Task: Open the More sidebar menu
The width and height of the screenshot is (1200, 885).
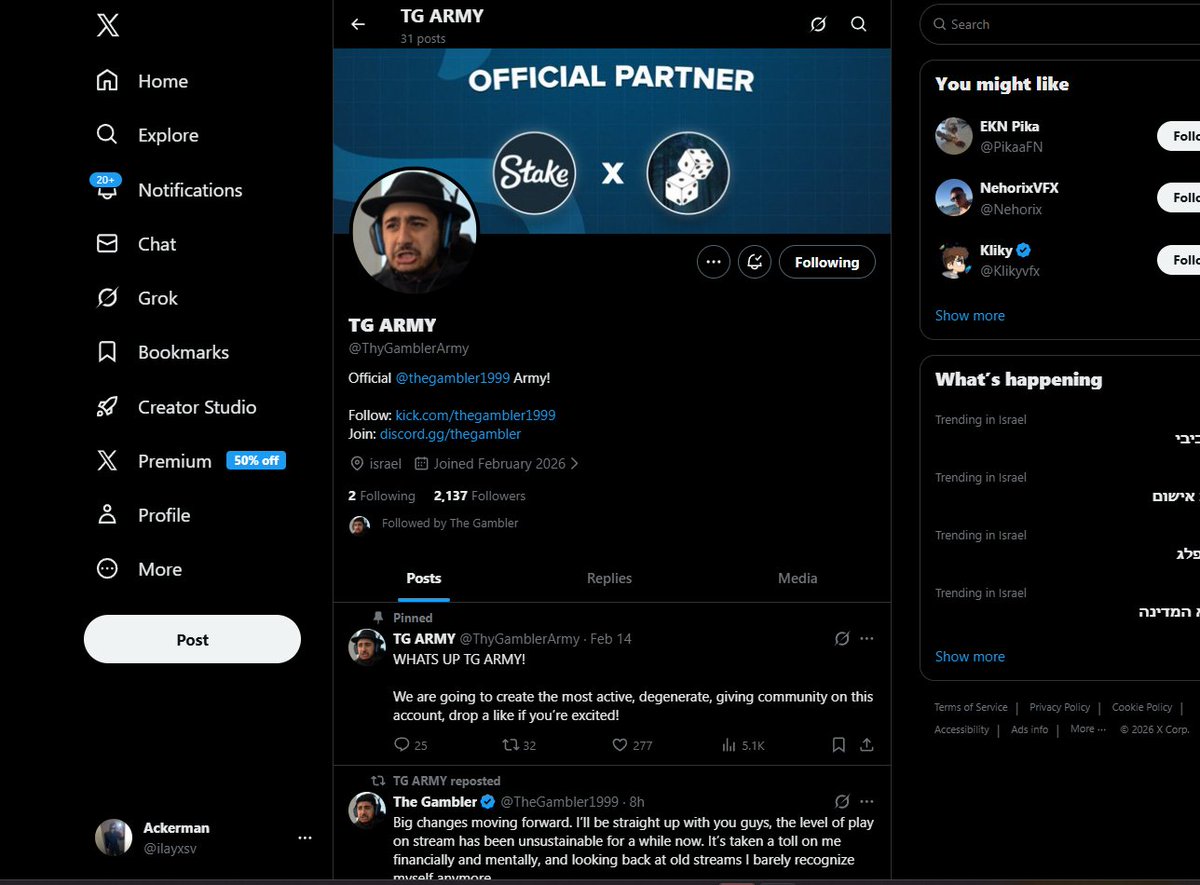Action: point(139,569)
